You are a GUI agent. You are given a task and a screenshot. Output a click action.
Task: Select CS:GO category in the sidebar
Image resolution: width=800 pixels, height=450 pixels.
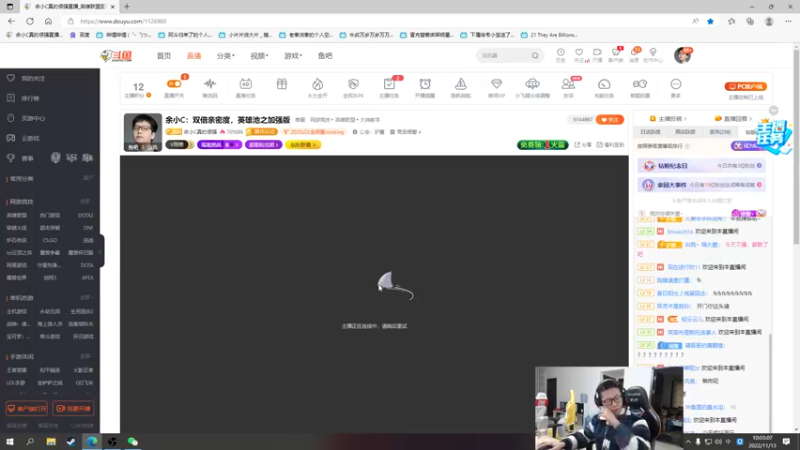click(x=49, y=240)
